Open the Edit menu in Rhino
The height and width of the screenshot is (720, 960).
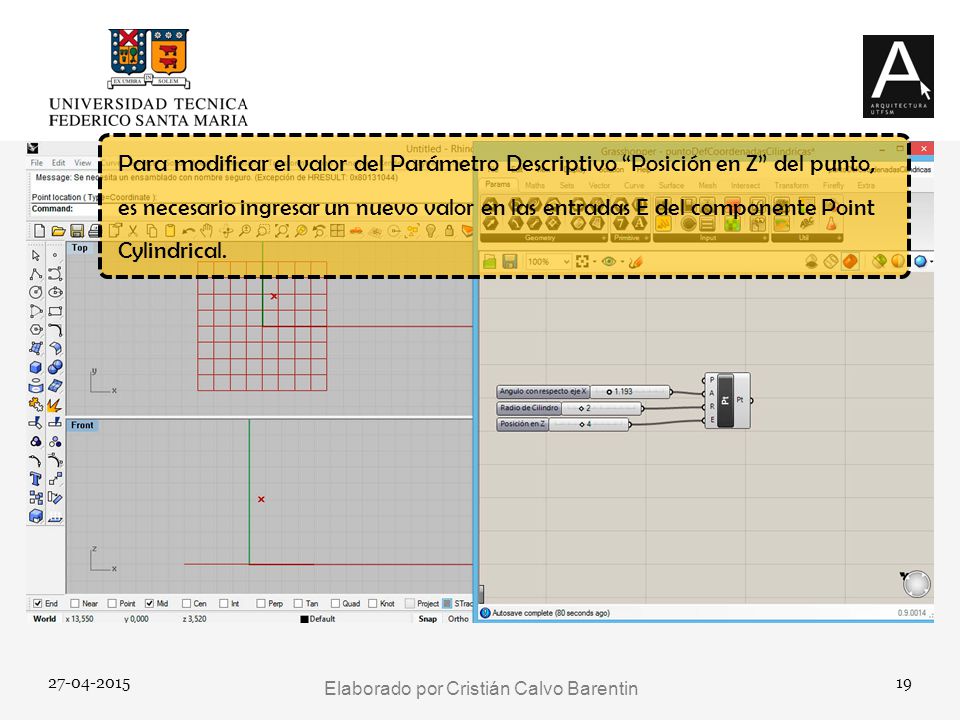click(x=58, y=163)
